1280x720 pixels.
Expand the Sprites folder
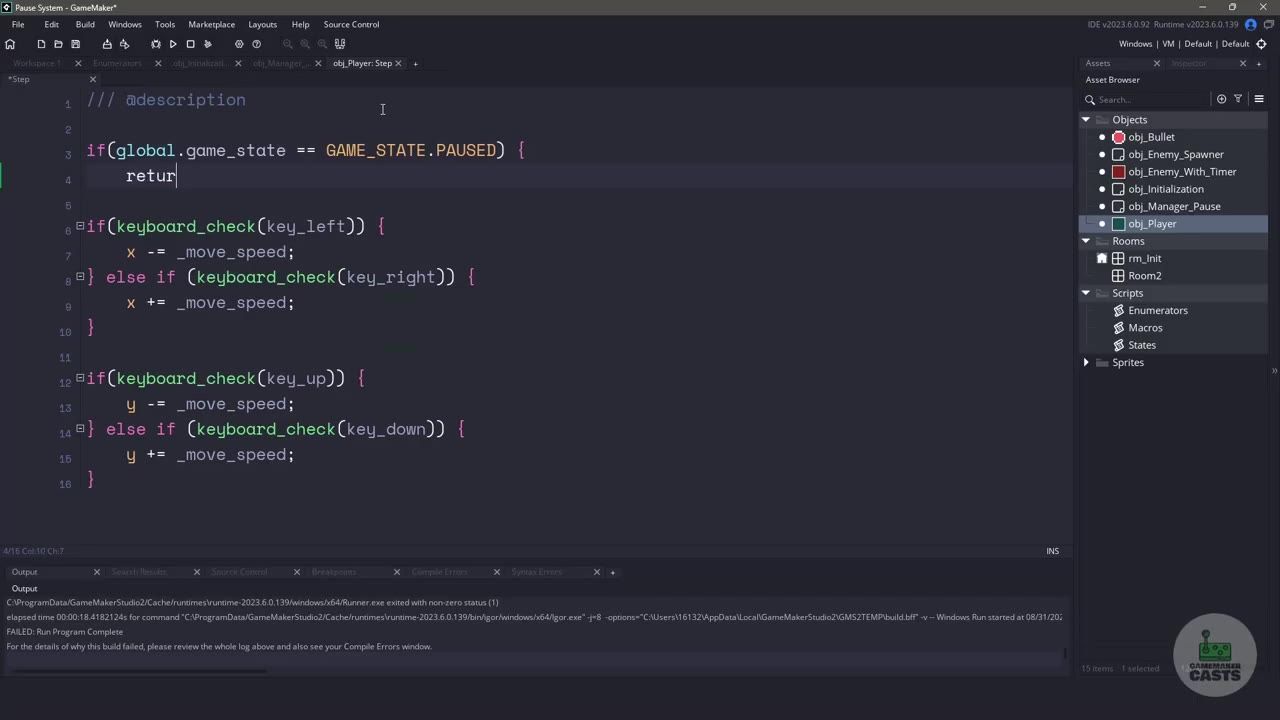tap(1086, 363)
